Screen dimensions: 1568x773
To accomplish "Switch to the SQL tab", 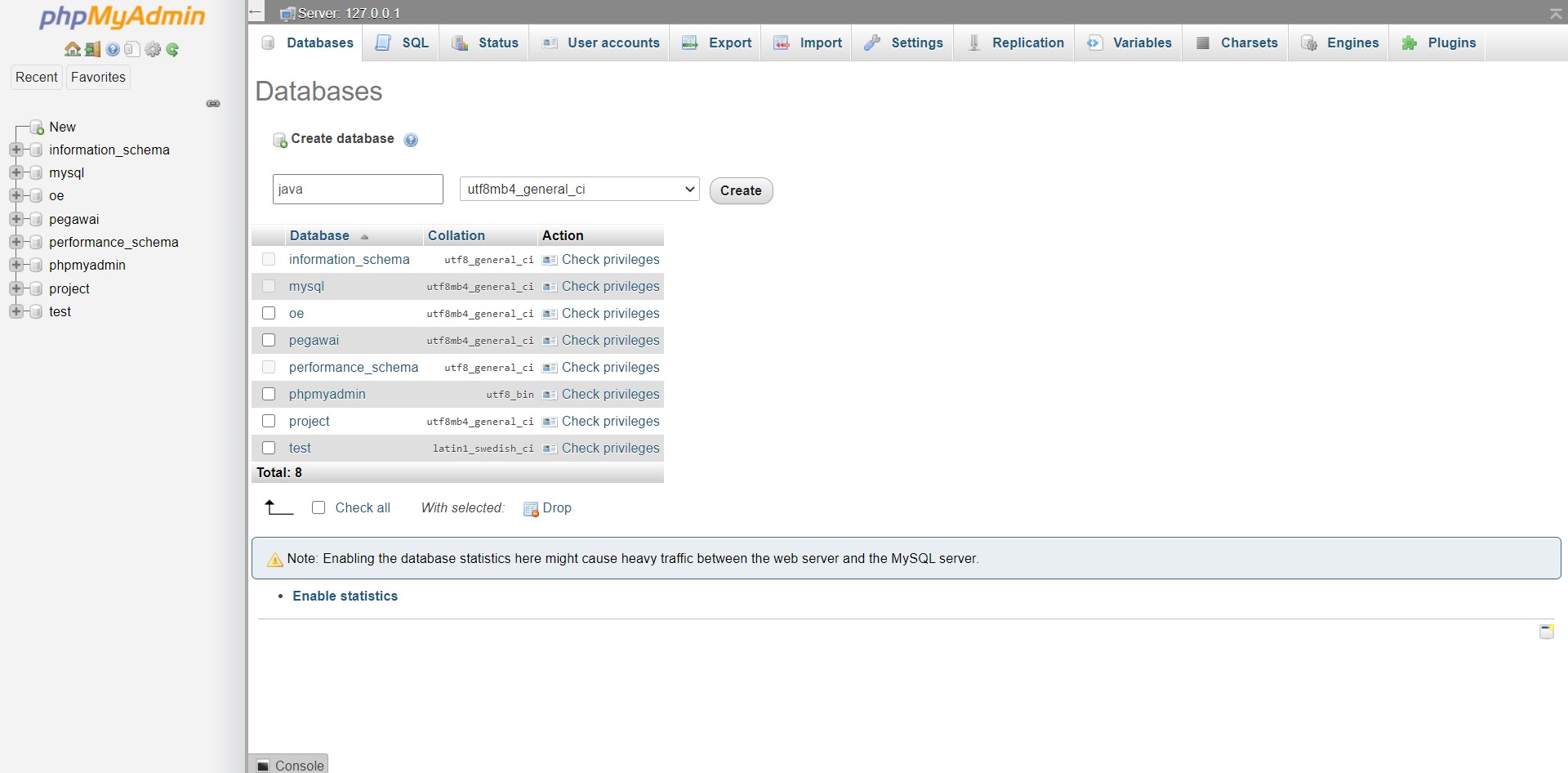I will [x=401, y=42].
